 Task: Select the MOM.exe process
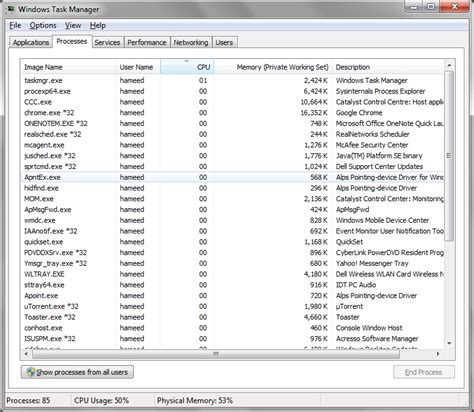click(232, 199)
